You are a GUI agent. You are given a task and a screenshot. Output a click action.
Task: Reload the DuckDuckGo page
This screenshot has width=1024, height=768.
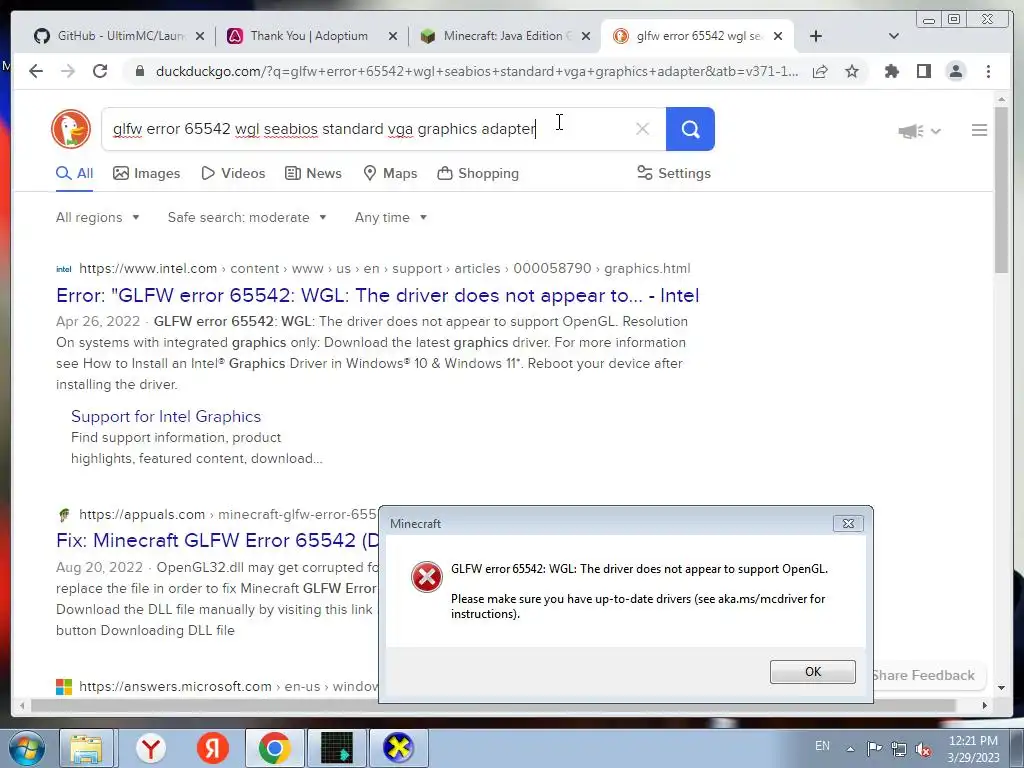point(100,71)
